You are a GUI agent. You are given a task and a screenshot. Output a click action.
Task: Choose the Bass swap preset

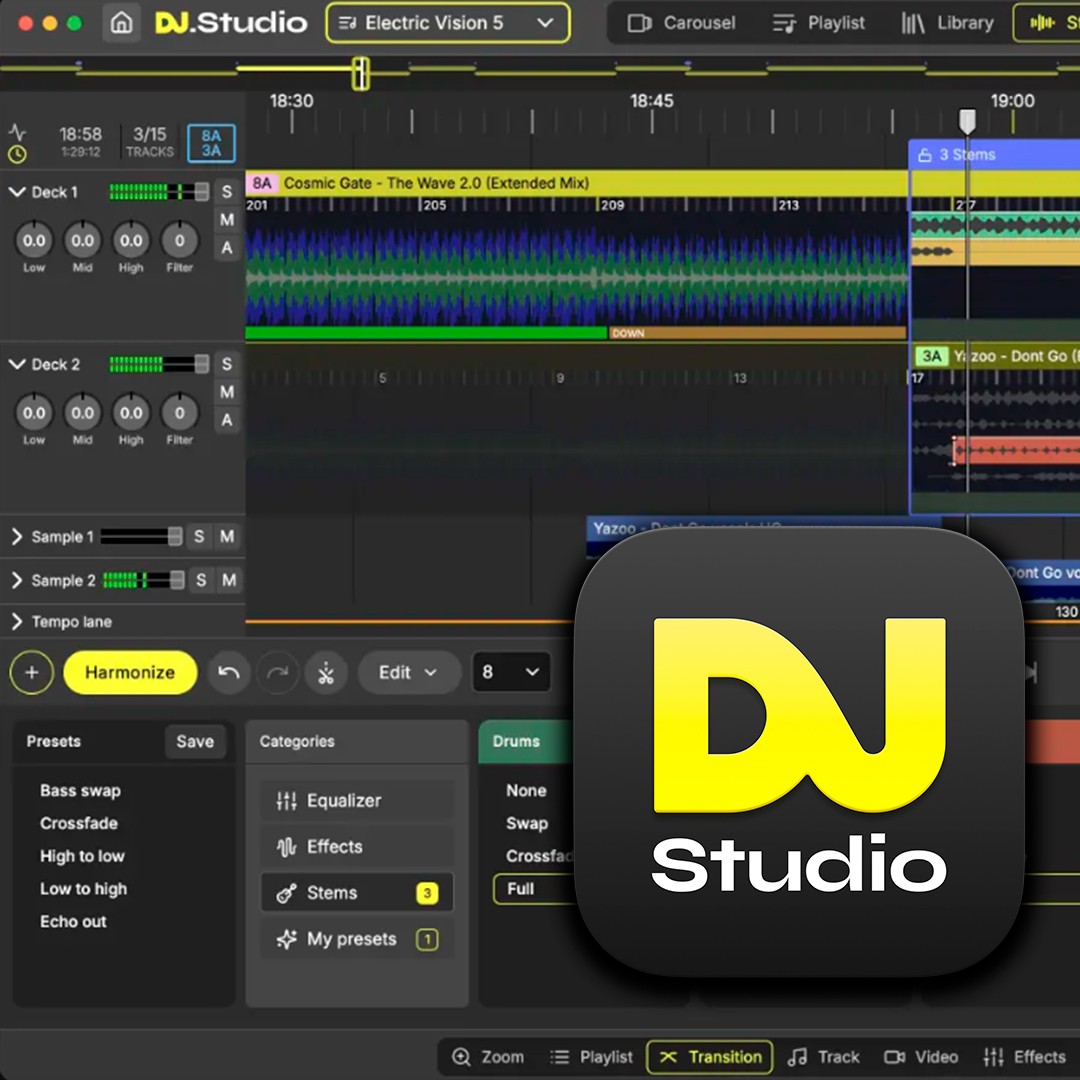[x=80, y=791]
